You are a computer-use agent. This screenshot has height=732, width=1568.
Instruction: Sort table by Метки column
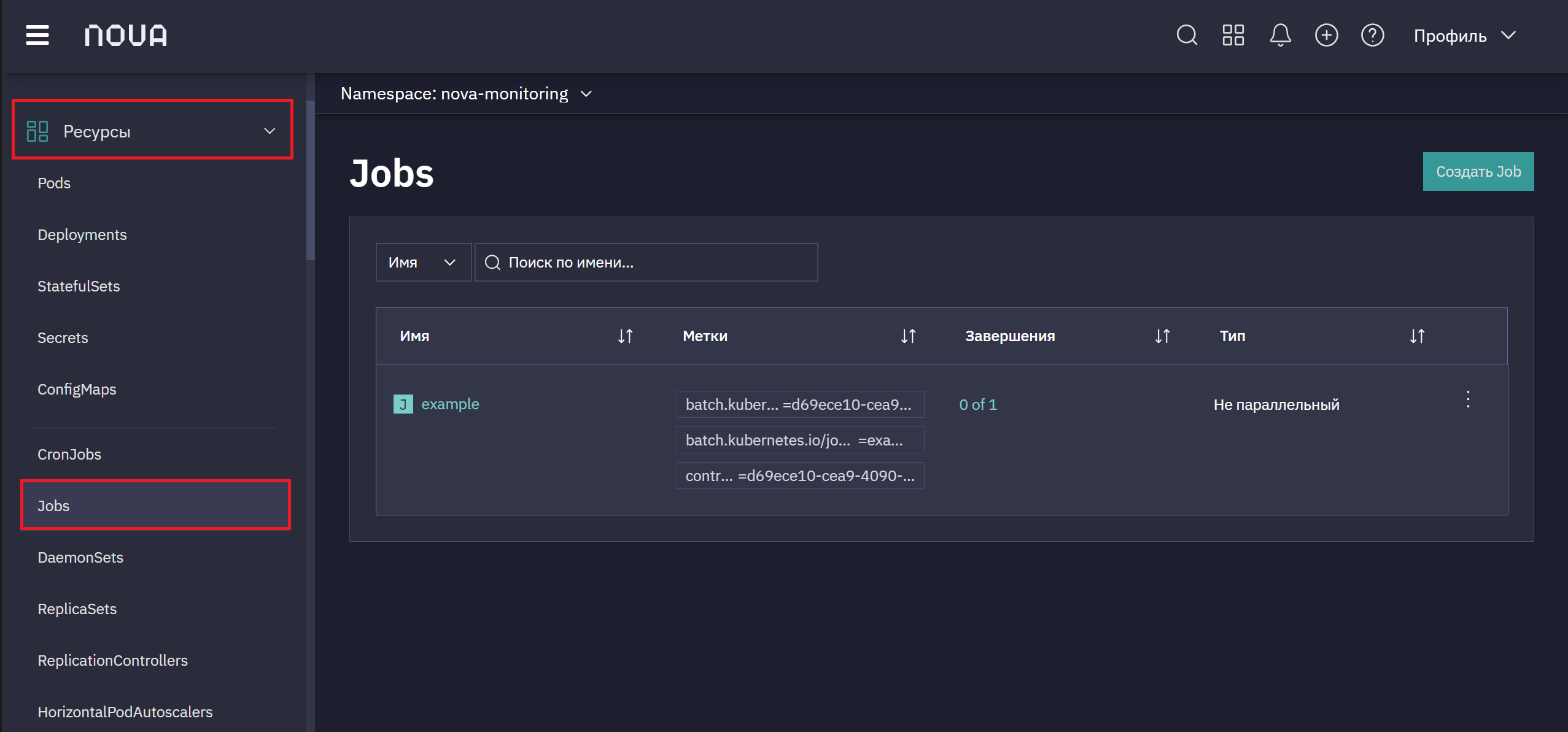(x=908, y=336)
